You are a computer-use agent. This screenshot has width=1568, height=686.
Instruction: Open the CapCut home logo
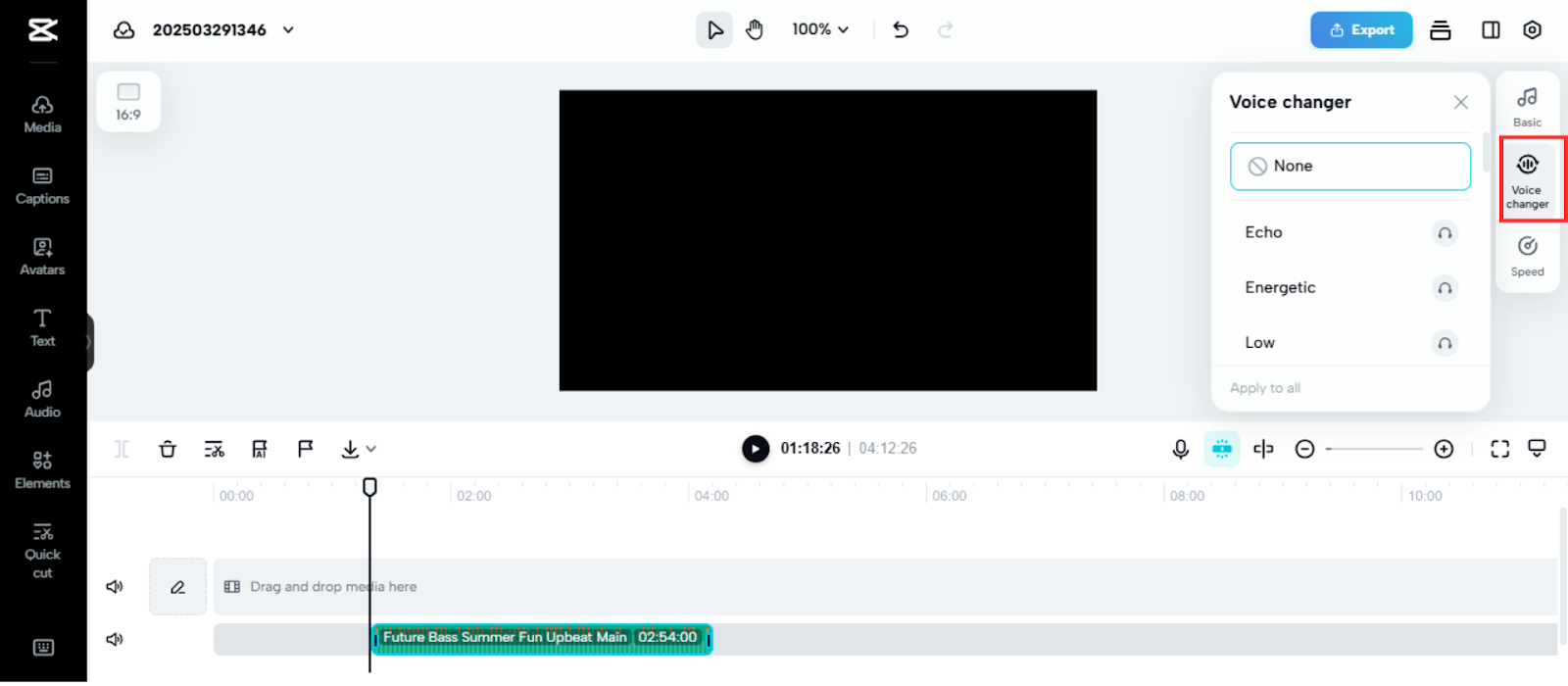click(42, 30)
